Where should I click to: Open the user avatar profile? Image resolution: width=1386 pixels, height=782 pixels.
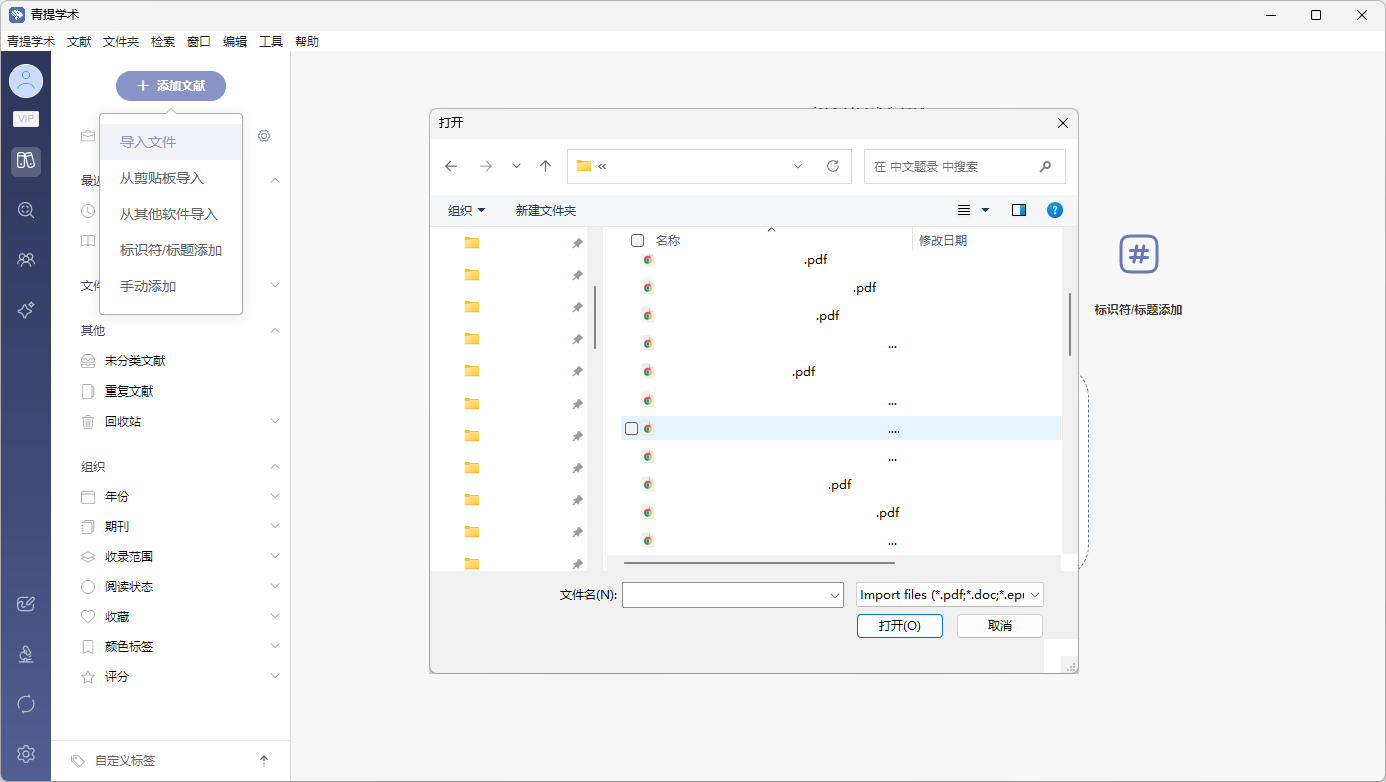[26, 81]
